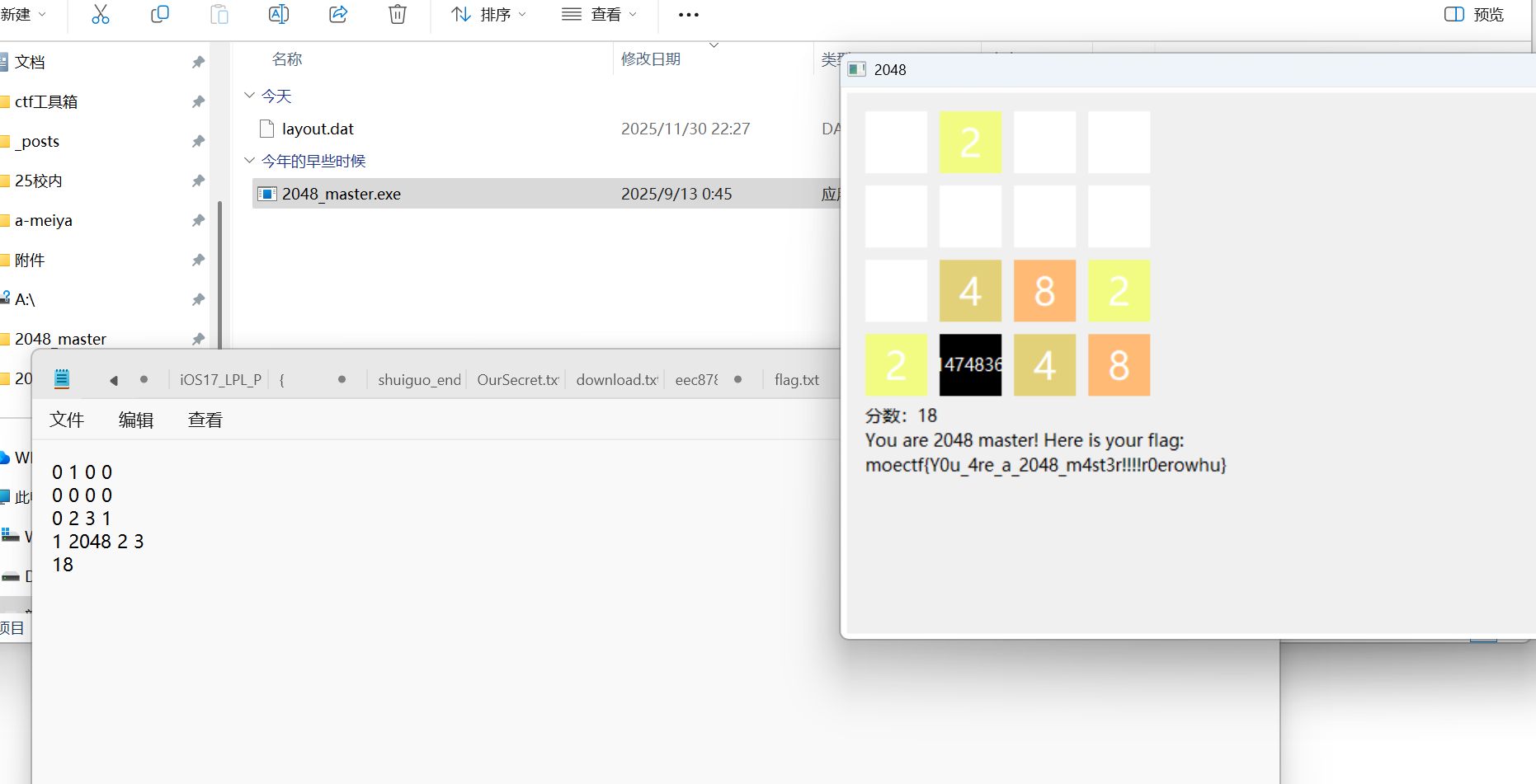Open the three-dots more options menu
Image resolution: width=1536 pixels, height=784 pixels.
click(x=688, y=15)
